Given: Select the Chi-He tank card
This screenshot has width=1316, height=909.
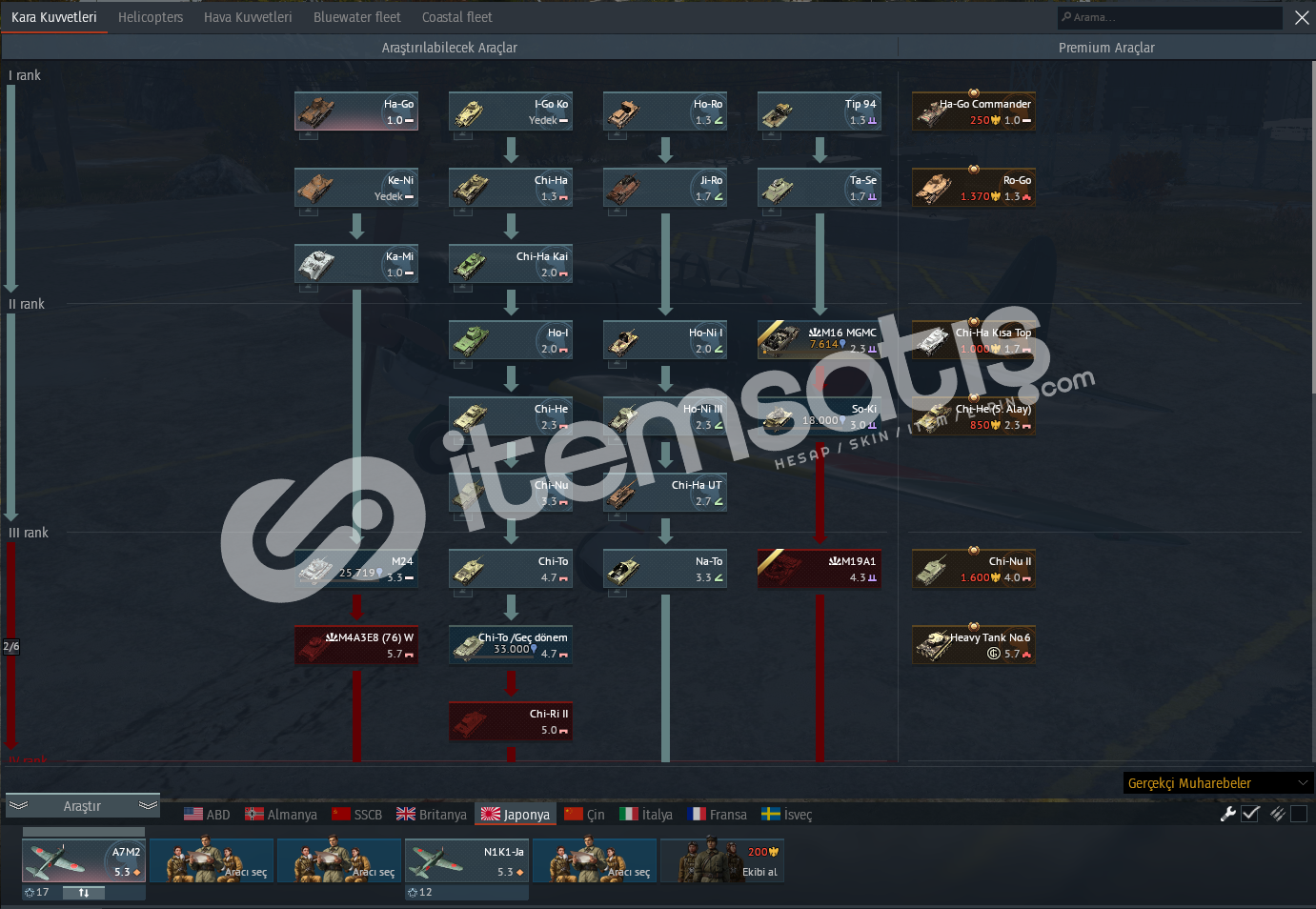Looking at the screenshot, I should [511, 416].
